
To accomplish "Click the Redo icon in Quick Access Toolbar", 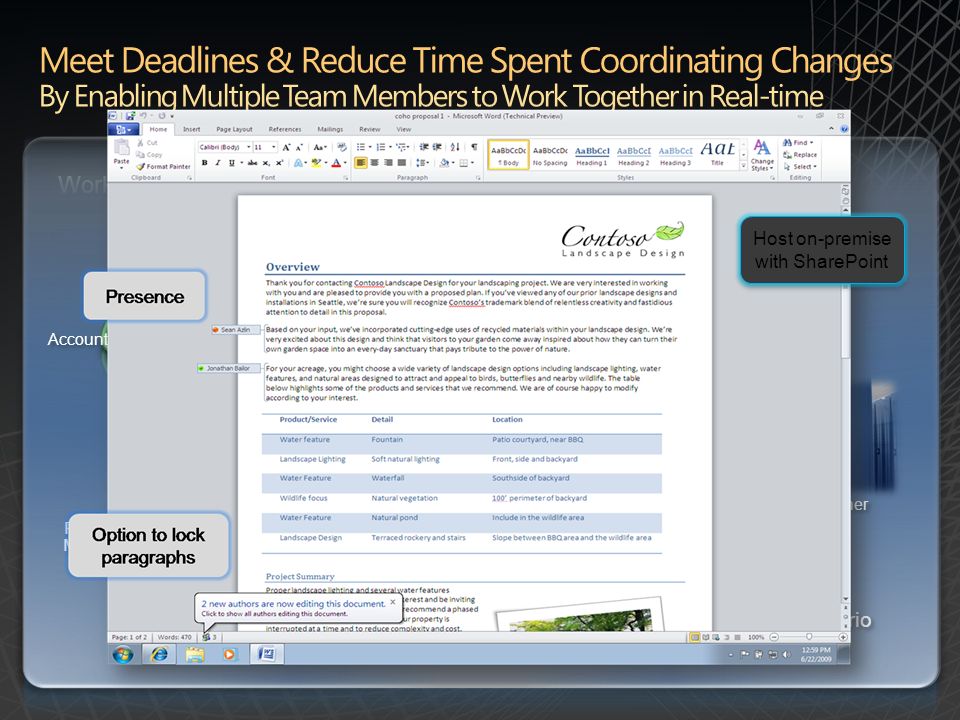I will tap(162, 116).
